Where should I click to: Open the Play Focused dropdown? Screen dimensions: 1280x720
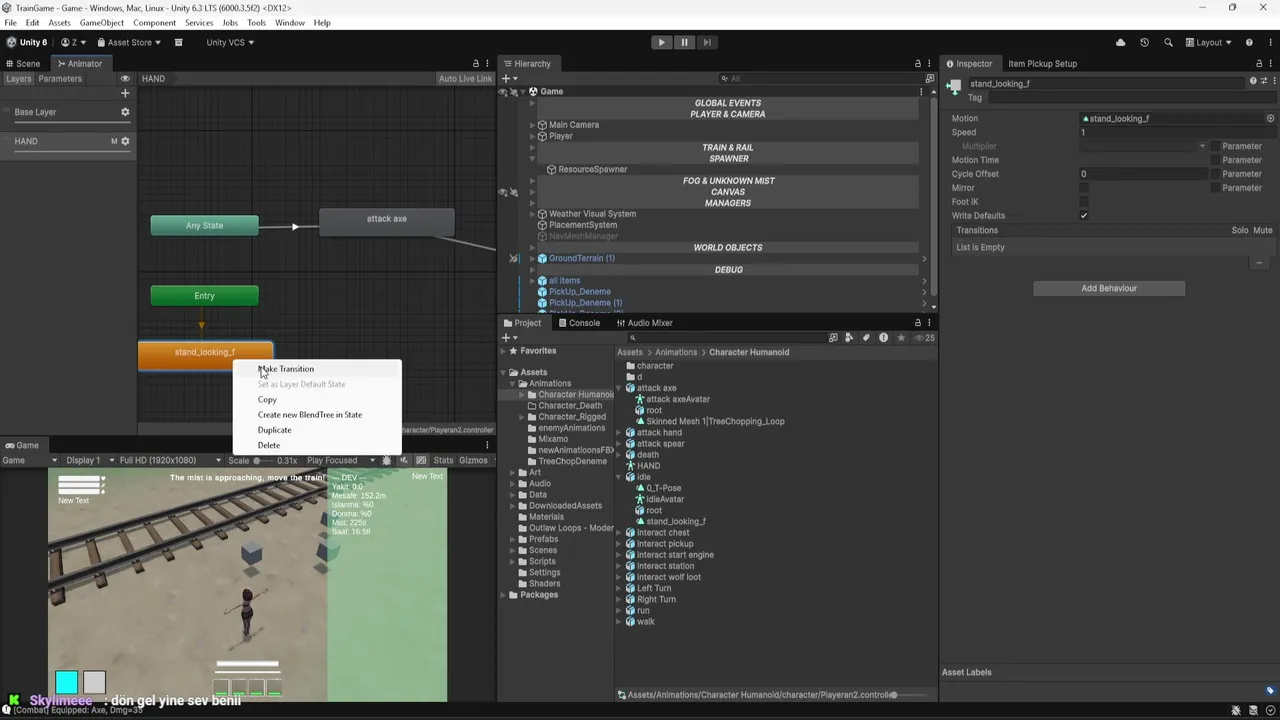click(x=340, y=460)
